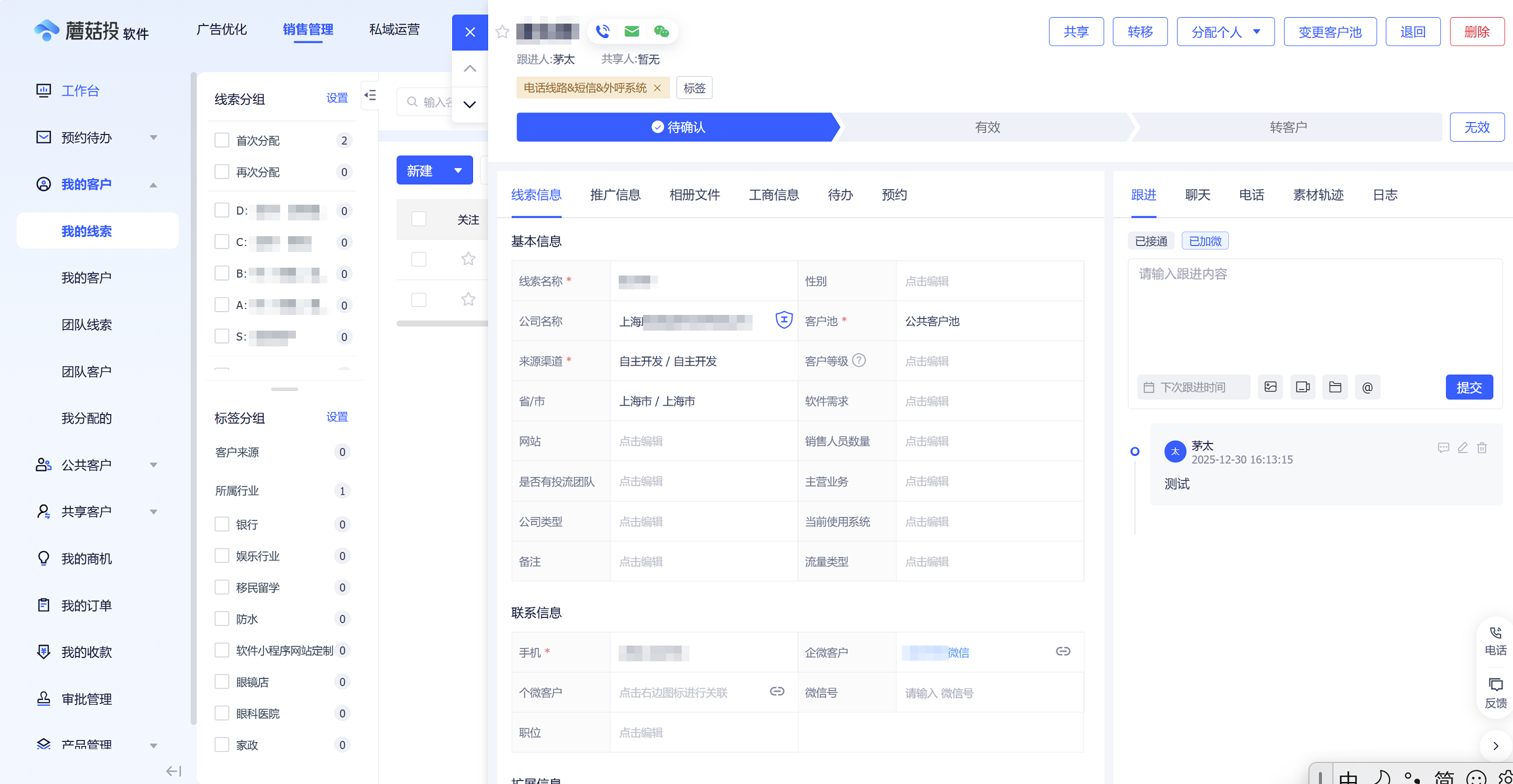Select the 娱乐行业 checkbox
The width and height of the screenshot is (1513, 784).
click(x=222, y=556)
